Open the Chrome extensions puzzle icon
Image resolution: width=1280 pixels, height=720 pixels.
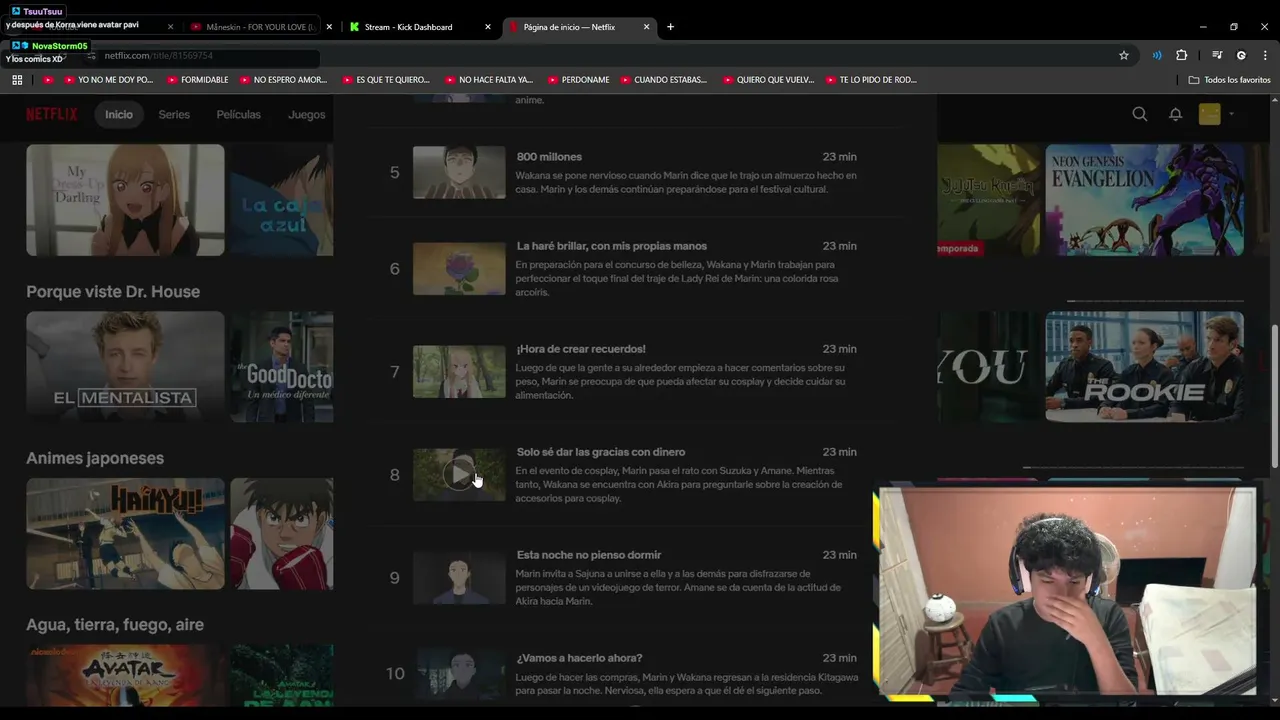(x=1181, y=55)
